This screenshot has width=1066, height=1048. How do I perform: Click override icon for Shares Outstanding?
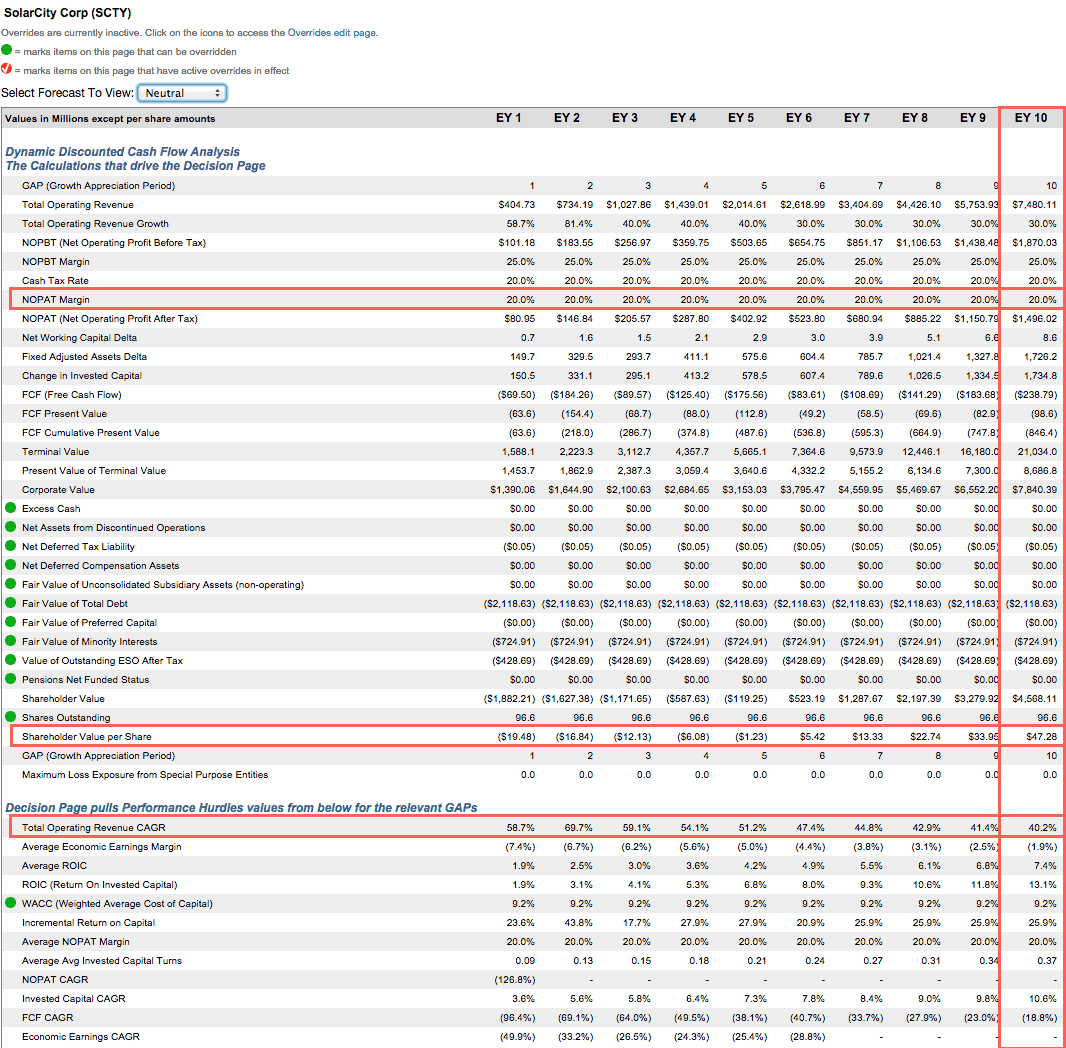click(x=10, y=717)
